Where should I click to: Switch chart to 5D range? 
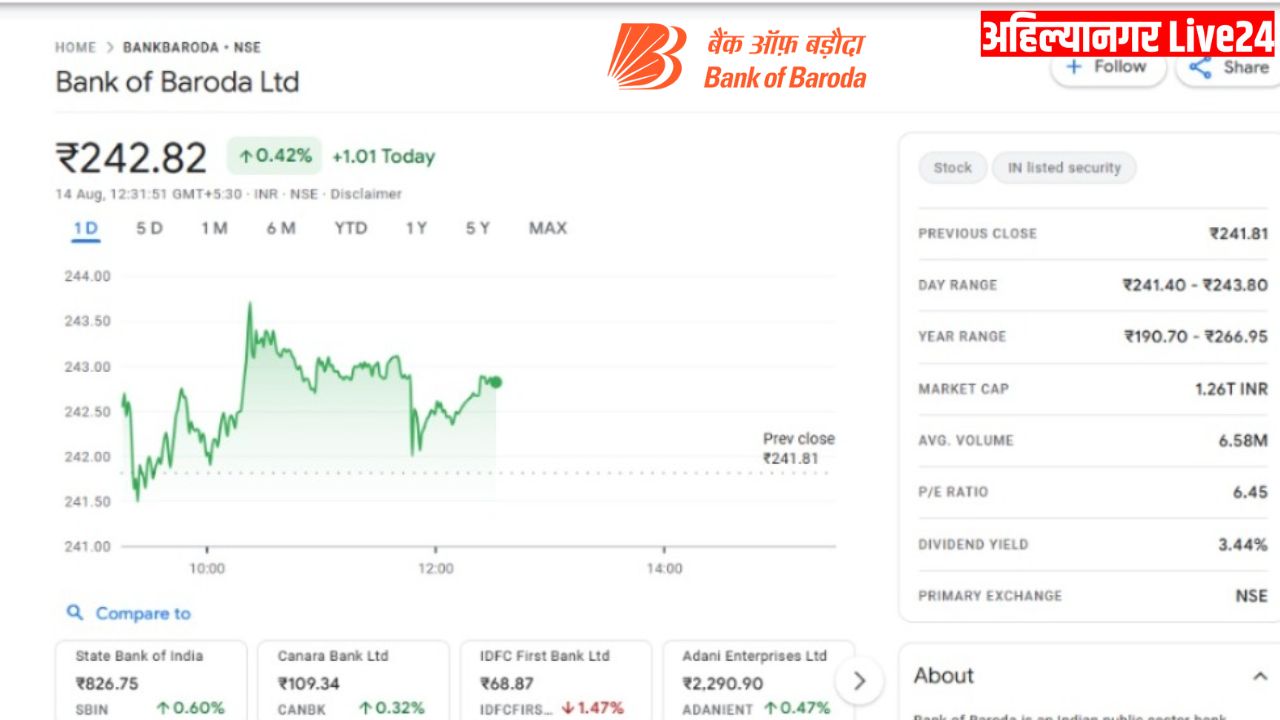pos(149,228)
